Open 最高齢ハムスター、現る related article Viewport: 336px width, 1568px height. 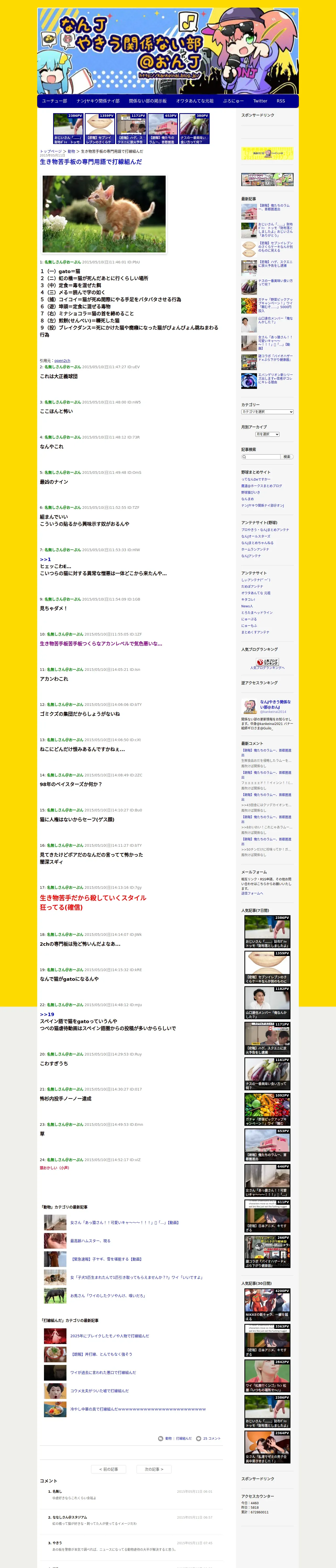pyautogui.click(x=90, y=1241)
